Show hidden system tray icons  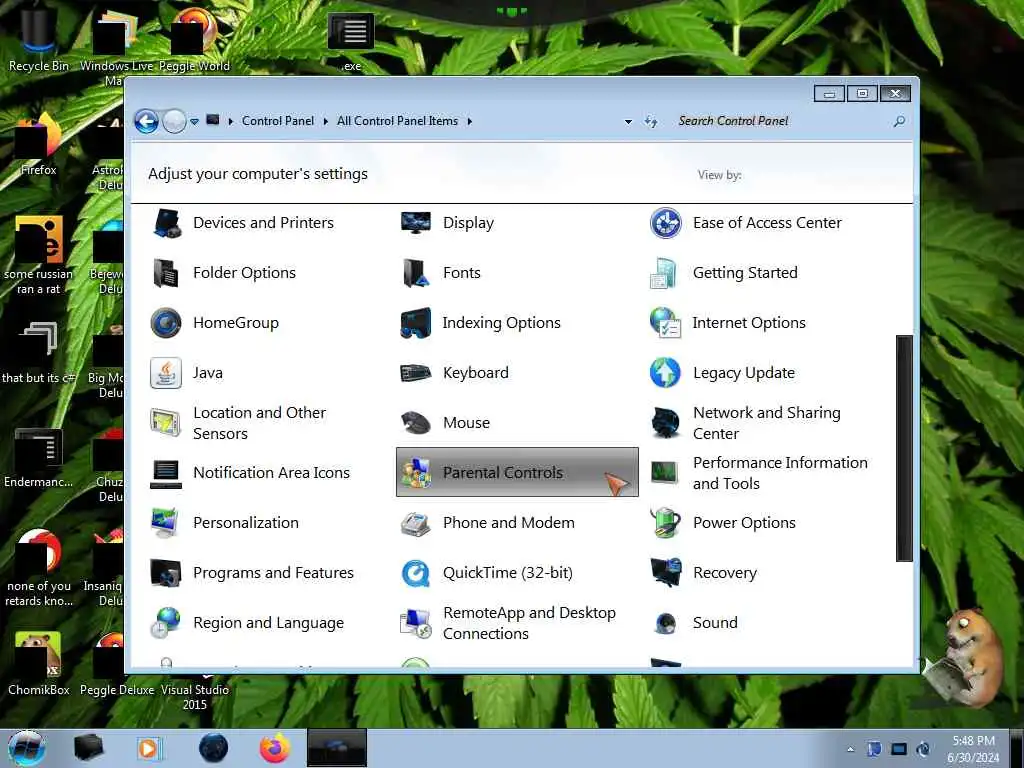[x=850, y=750]
